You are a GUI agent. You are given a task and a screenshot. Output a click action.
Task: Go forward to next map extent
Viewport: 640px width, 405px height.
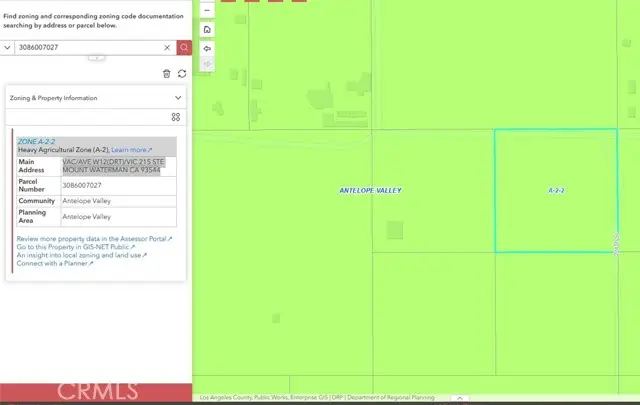point(206,65)
